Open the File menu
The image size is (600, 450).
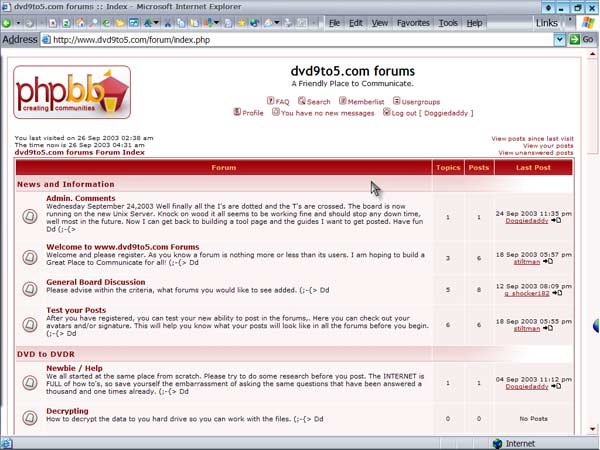(x=334, y=23)
